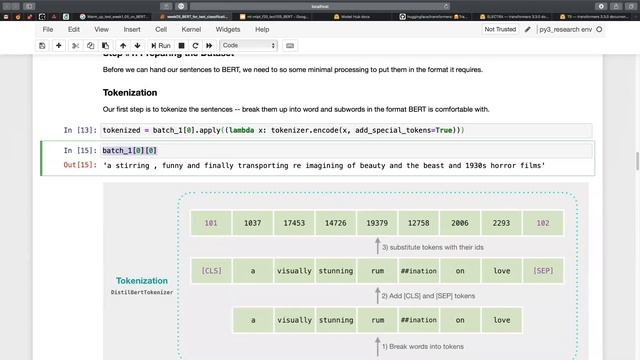
Task: Click the 'Tokenization' section heading
Action: click(x=130, y=93)
